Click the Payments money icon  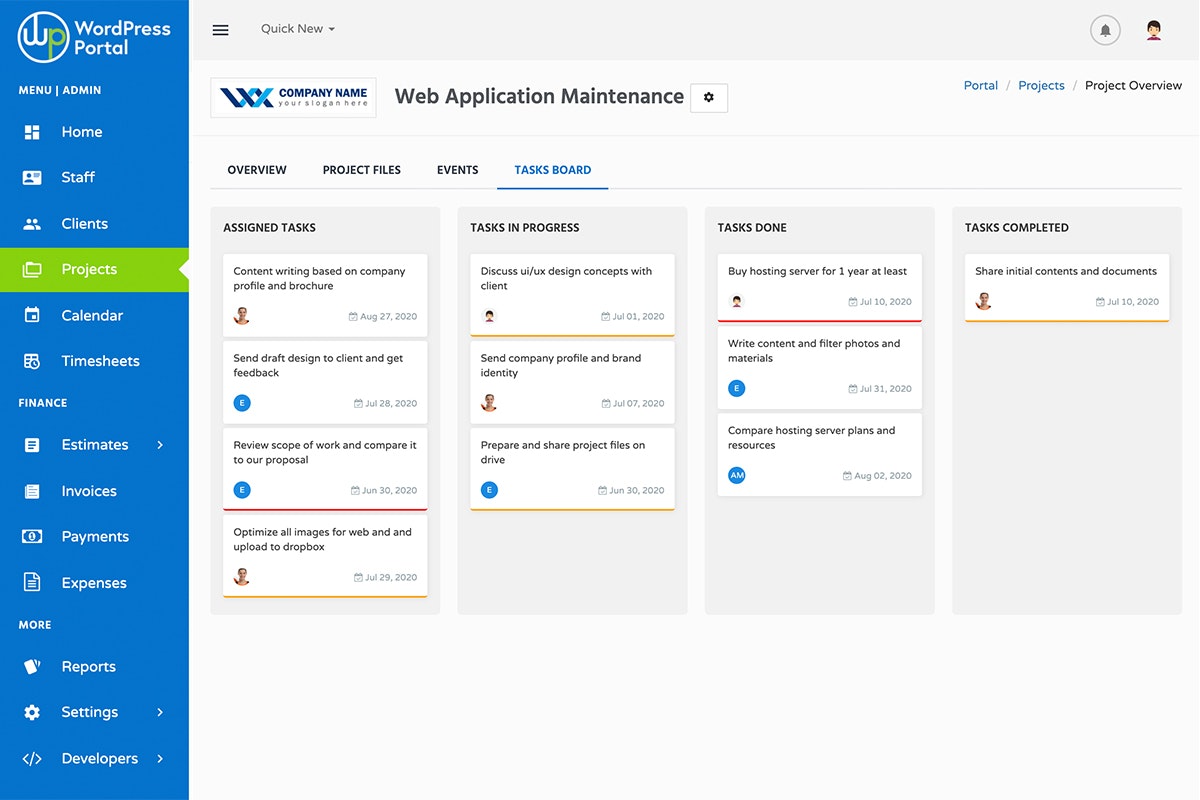coord(32,537)
